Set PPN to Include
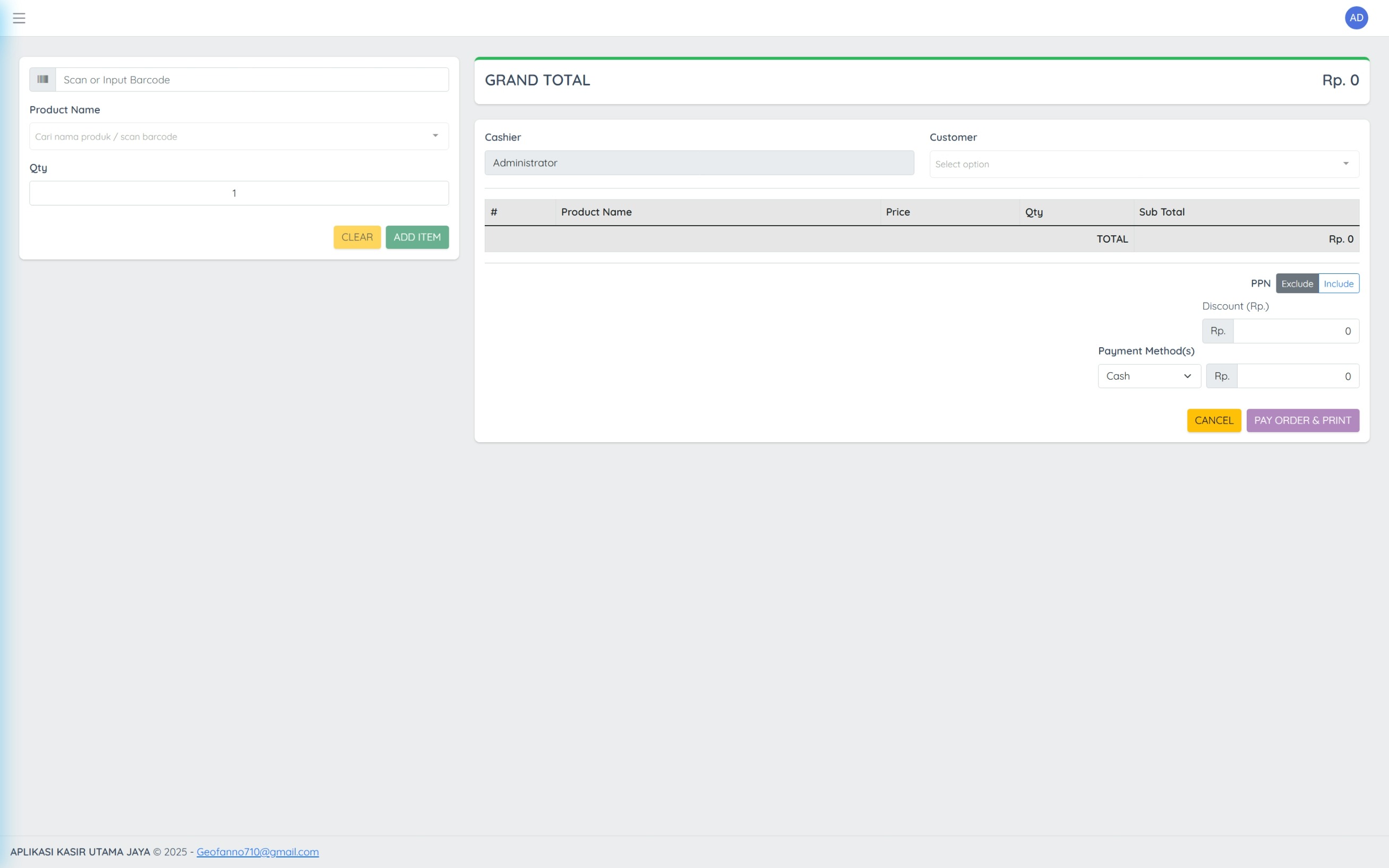 tap(1338, 283)
